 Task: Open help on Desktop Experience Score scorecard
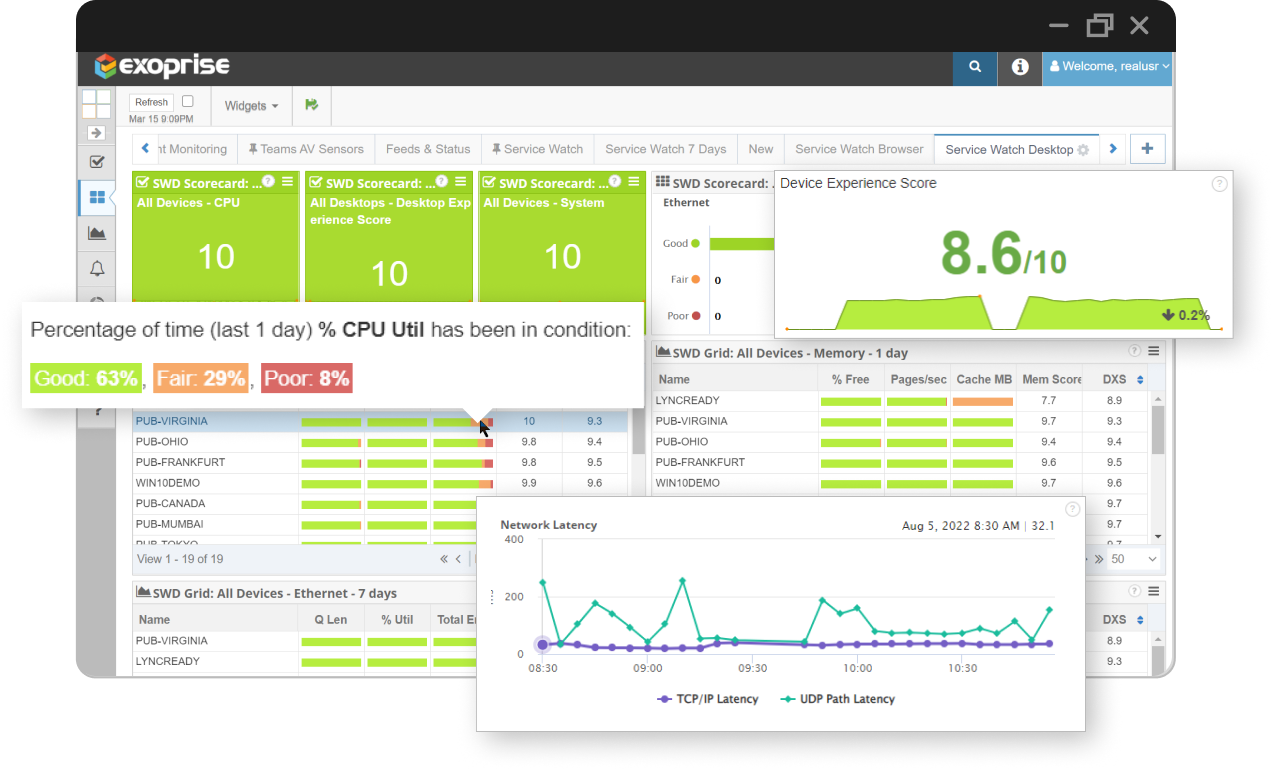point(441,181)
